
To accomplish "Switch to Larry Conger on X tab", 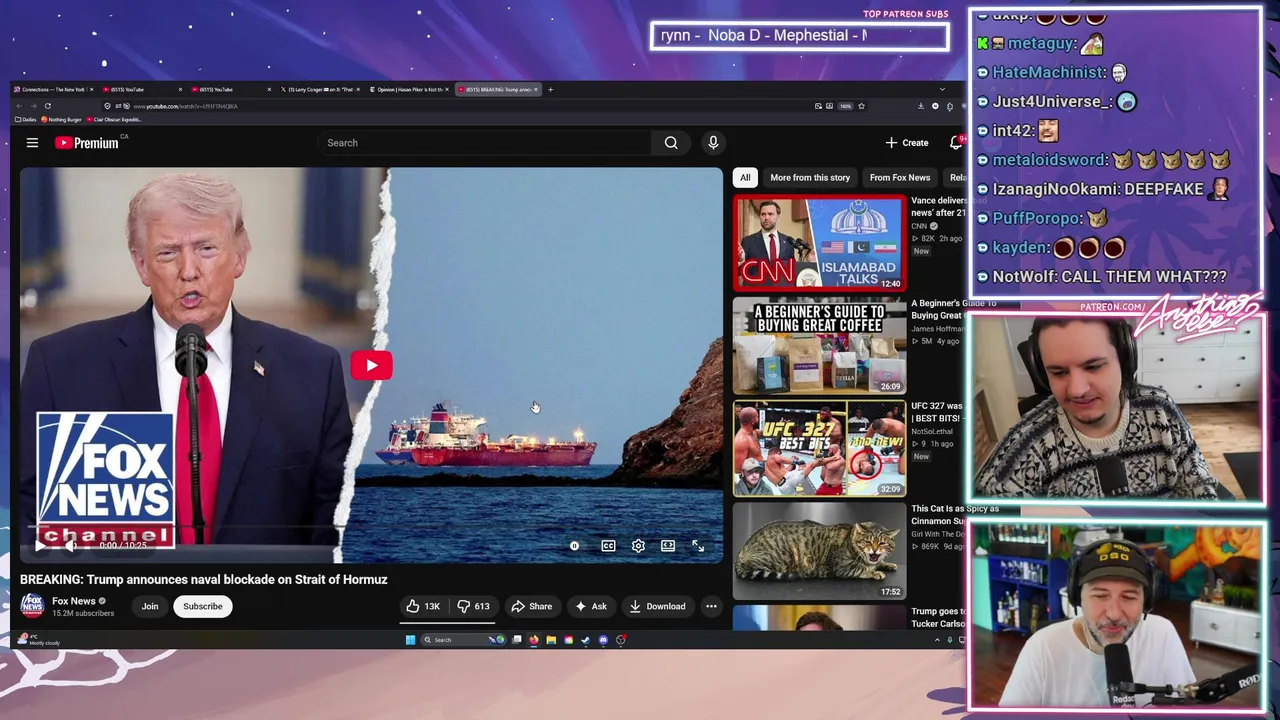I will pyautogui.click(x=322, y=89).
